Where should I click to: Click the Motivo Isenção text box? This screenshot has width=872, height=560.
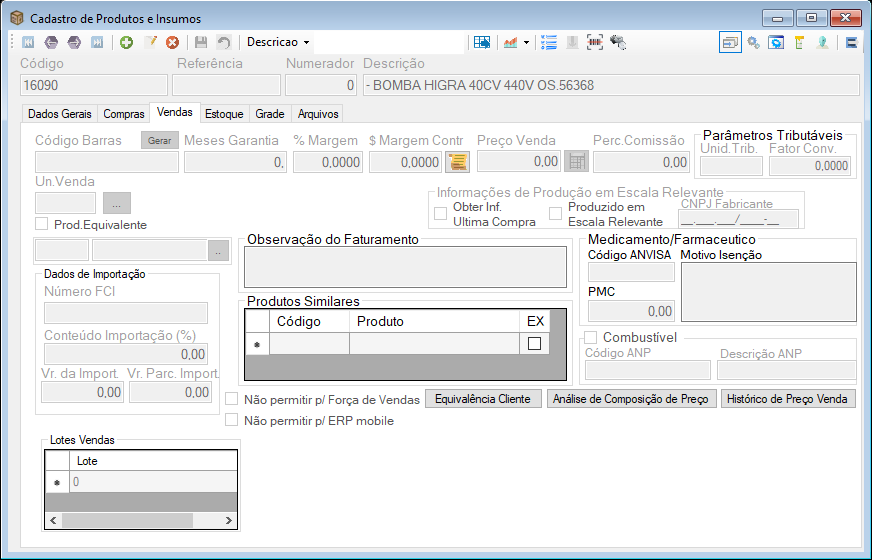coord(769,292)
